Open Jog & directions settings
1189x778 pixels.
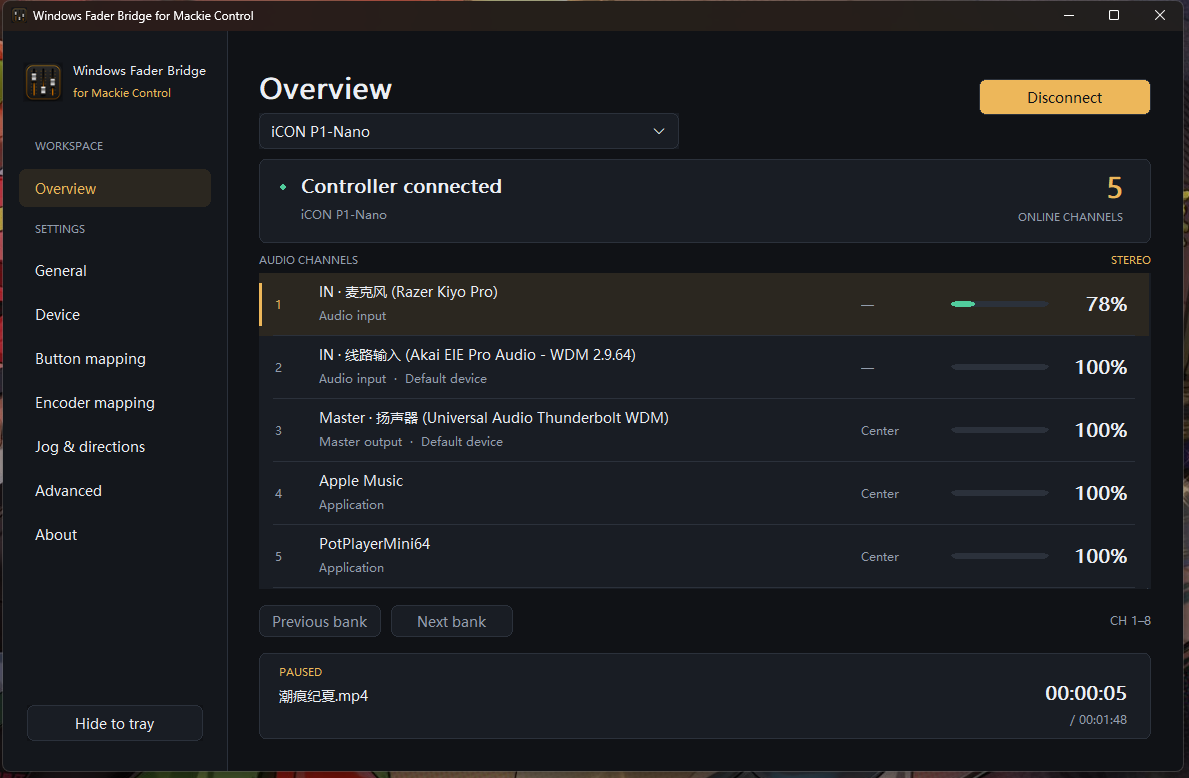tap(115, 447)
